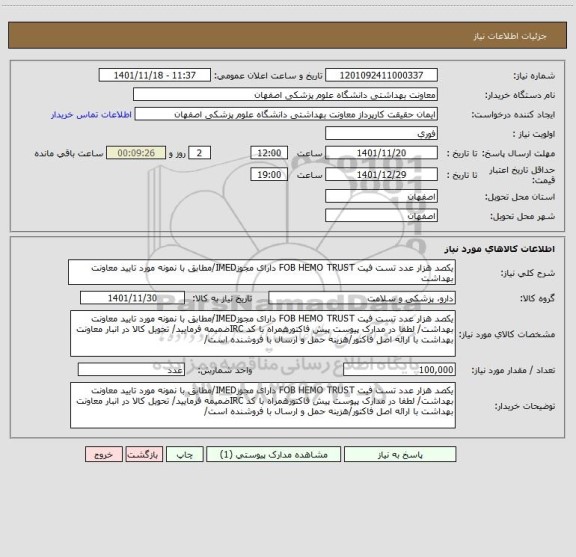Screen dimensions: 576x557
Task: Click the response deadline date 1401/11/20
Action: (x=381, y=153)
